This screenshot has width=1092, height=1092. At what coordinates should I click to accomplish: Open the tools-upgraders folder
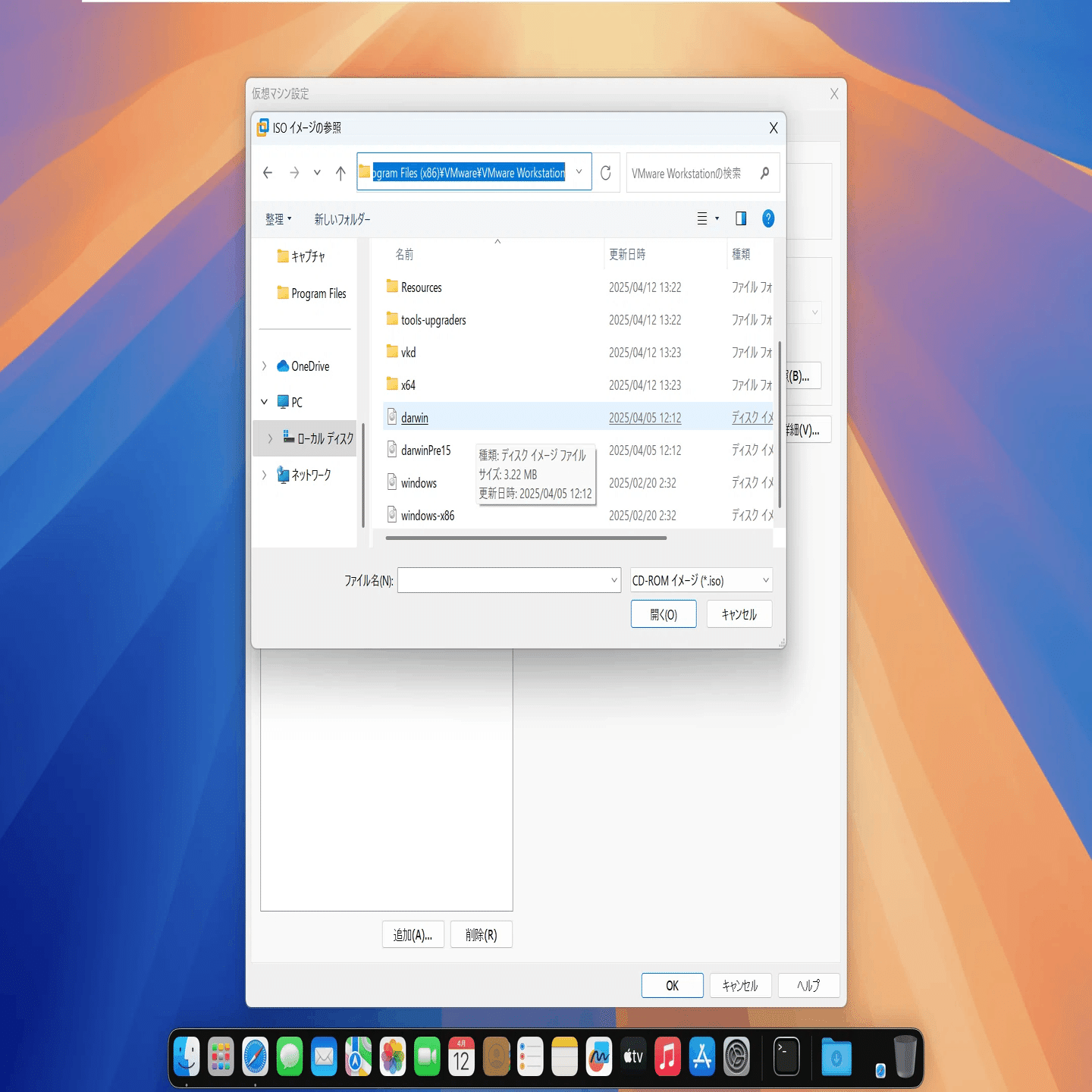click(435, 319)
